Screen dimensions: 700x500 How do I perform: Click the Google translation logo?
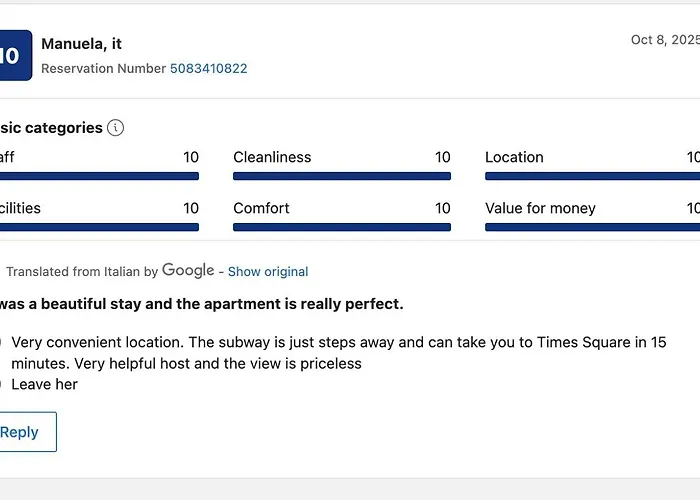click(x=188, y=271)
